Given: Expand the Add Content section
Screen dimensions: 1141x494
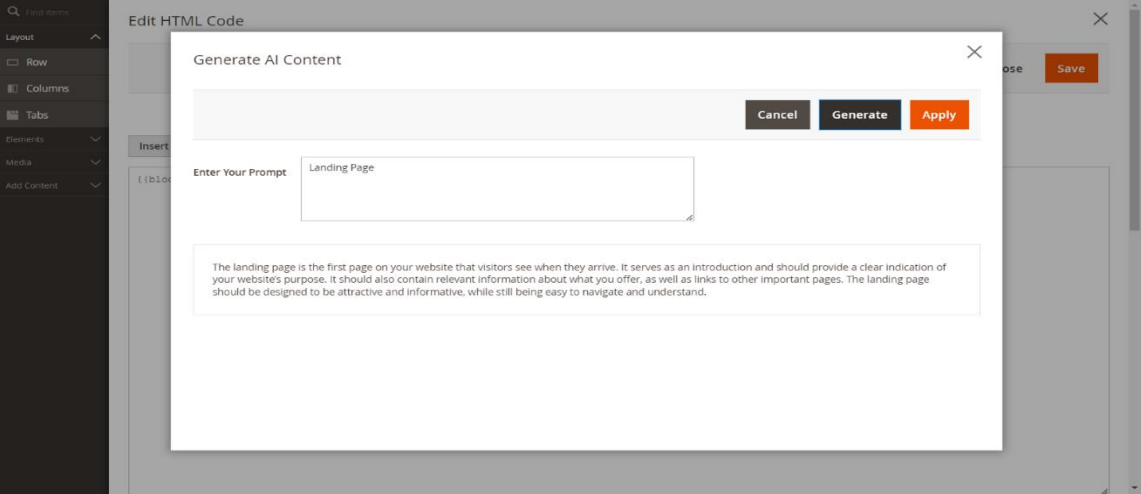Looking at the screenshot, I should coord(96,185).
